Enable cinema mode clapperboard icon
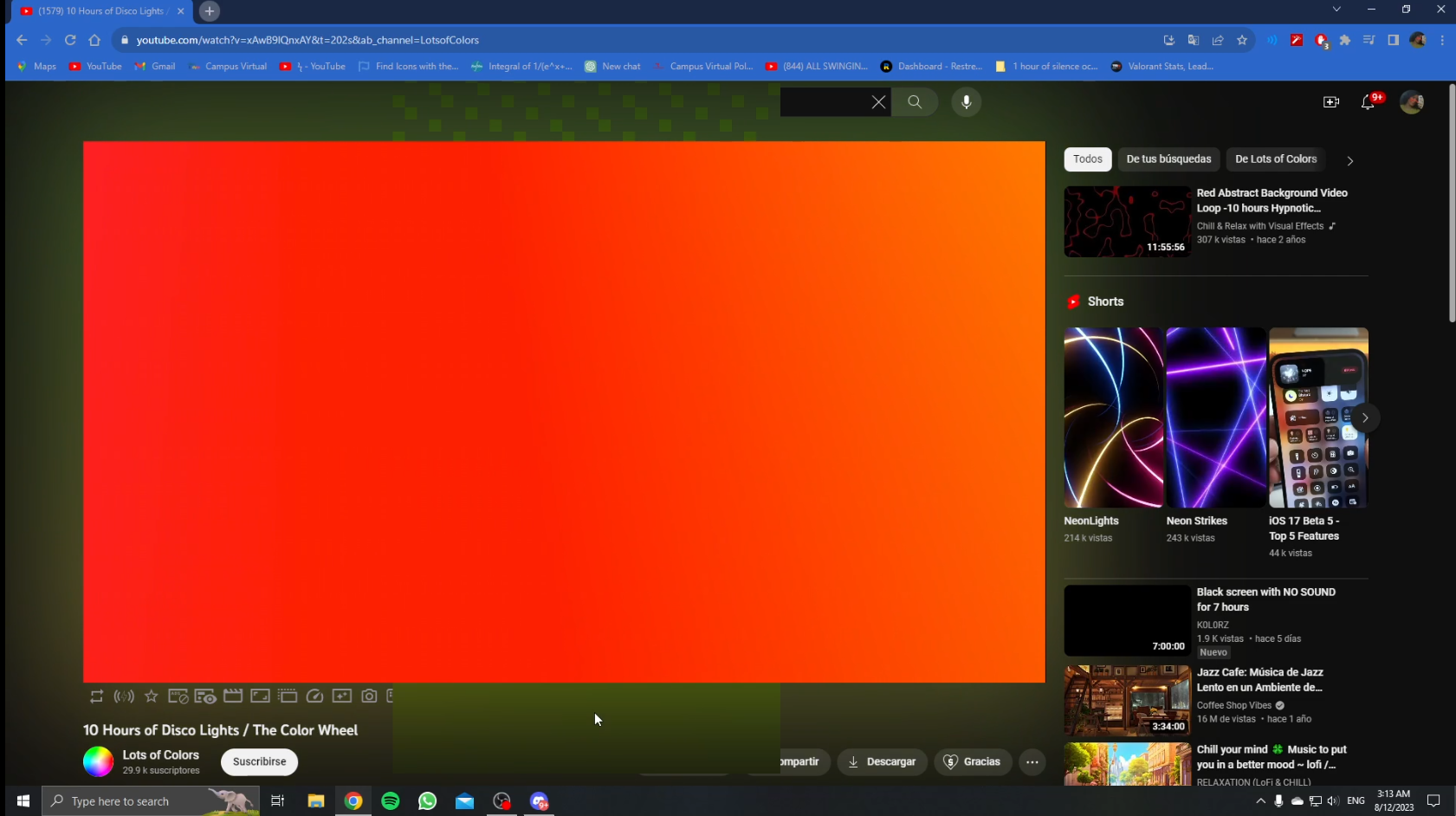Image resolution: width=1456 pixels, height=816 pixels. (233, 696)
